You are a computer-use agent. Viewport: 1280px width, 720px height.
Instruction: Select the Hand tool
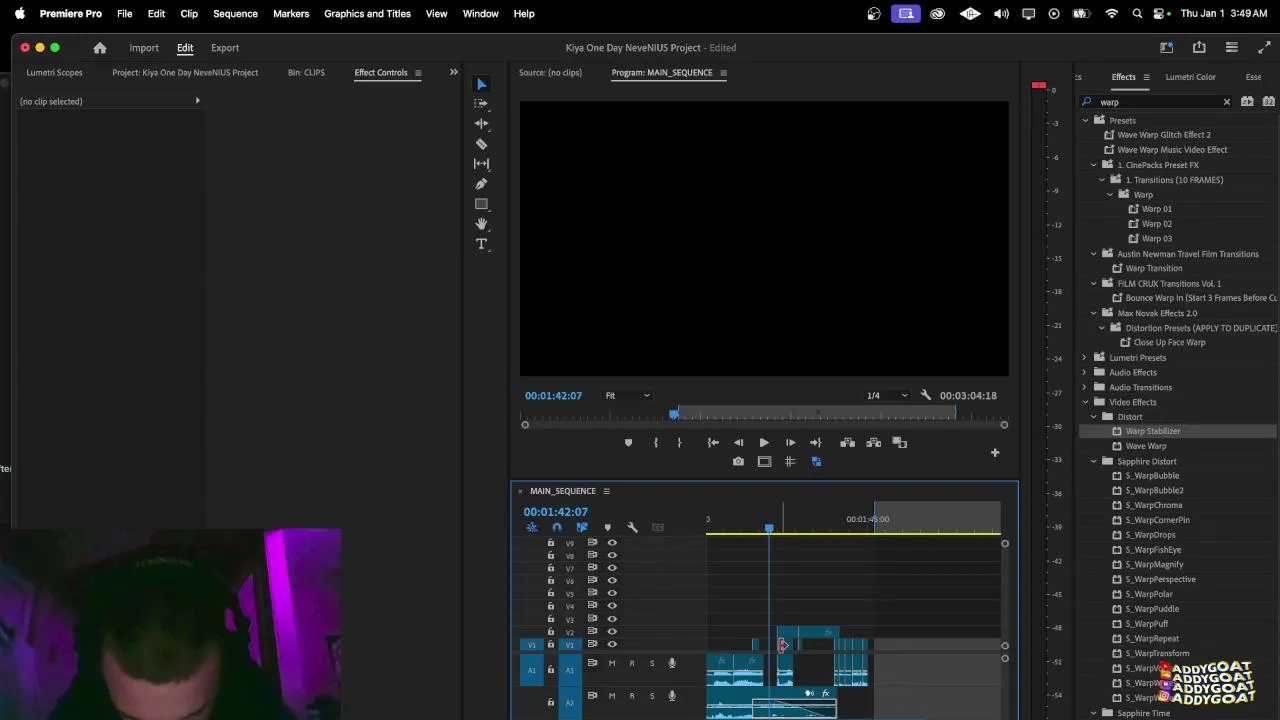pos(481,224)
